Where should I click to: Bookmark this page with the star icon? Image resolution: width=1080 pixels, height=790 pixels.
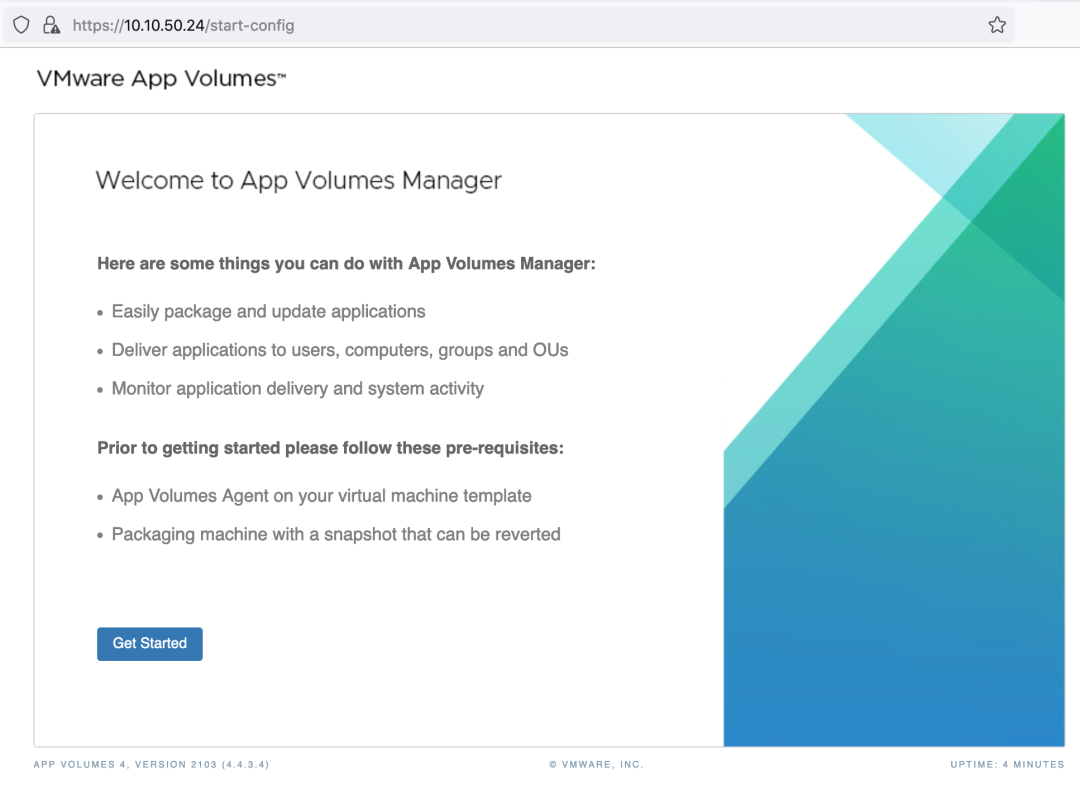[x=996, y=25]
